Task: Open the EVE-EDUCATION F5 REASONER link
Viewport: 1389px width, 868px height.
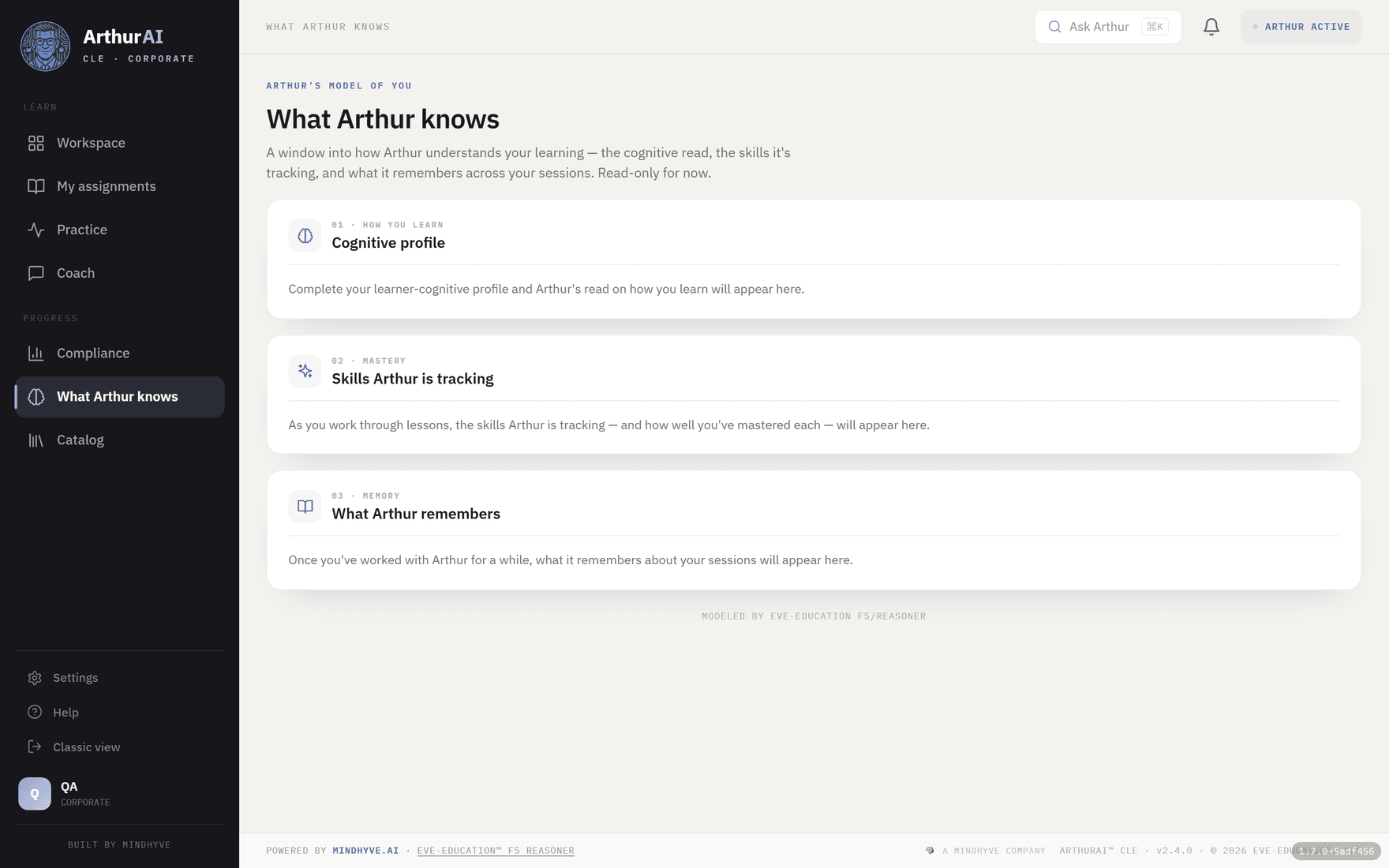Action: [496, 851]
